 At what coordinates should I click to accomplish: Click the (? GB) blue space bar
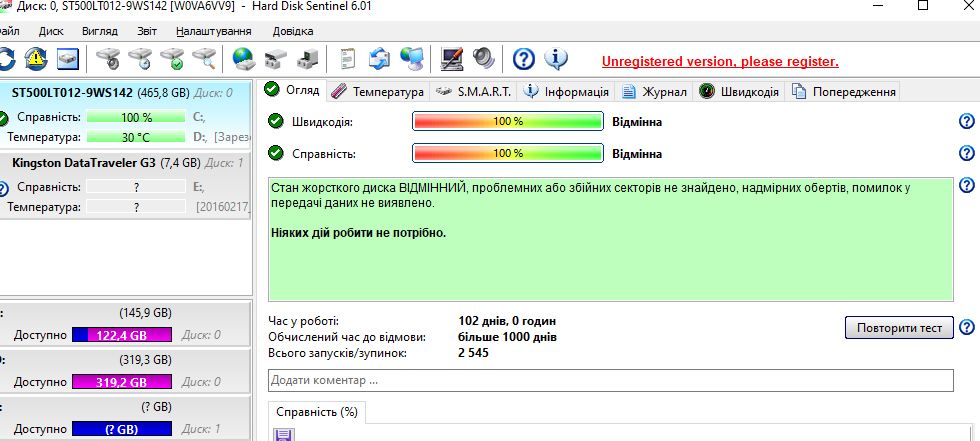point(122,429)
